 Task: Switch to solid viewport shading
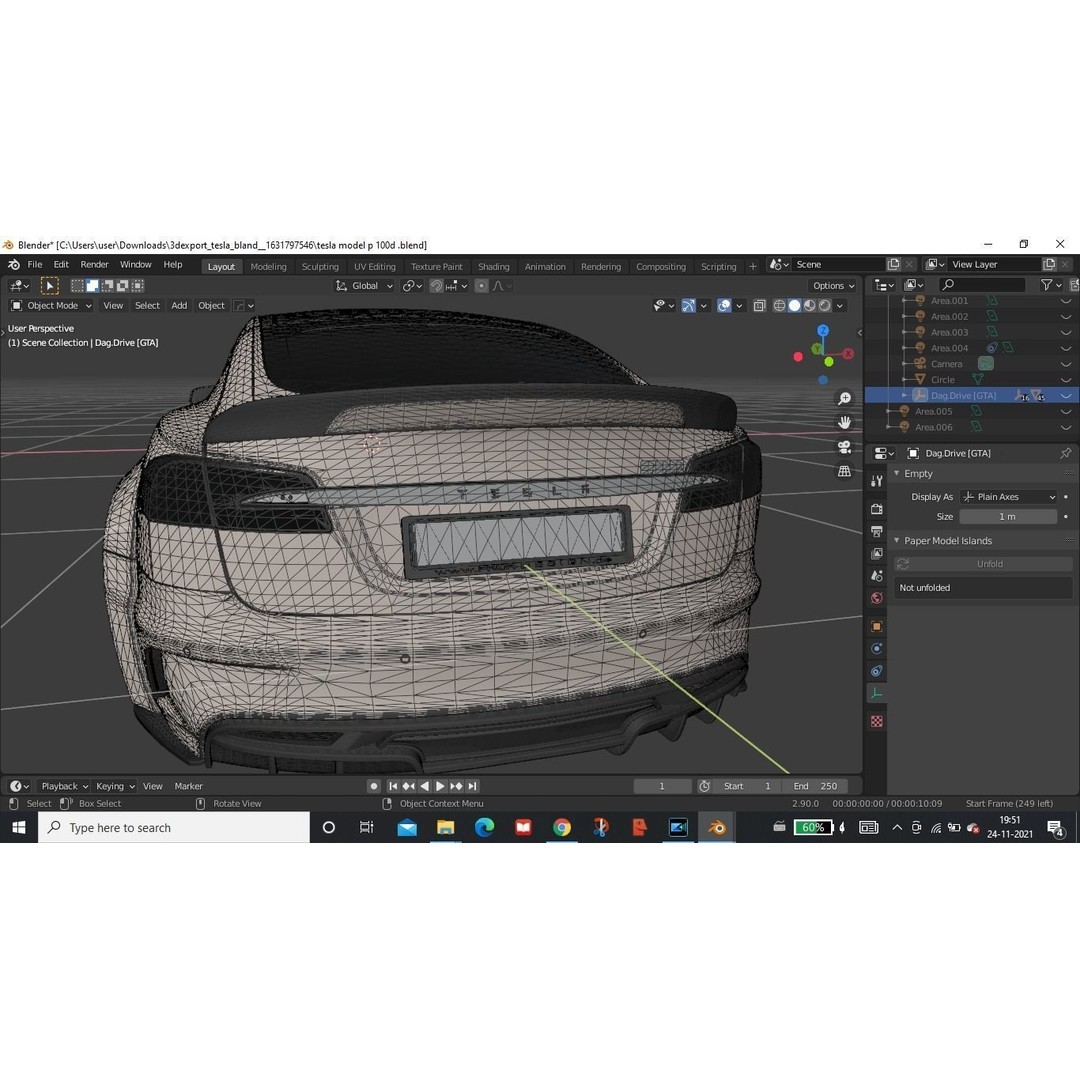[794, 305]
